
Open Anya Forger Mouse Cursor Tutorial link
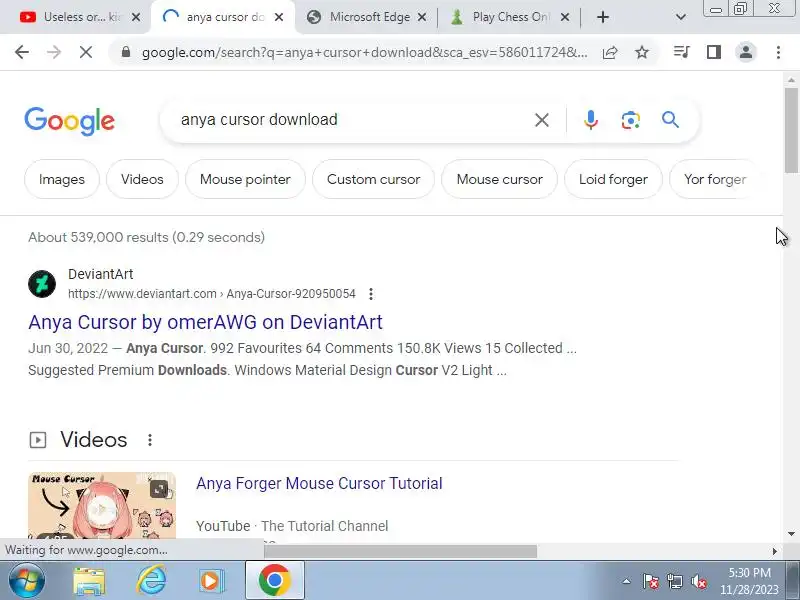pos(319,483)
